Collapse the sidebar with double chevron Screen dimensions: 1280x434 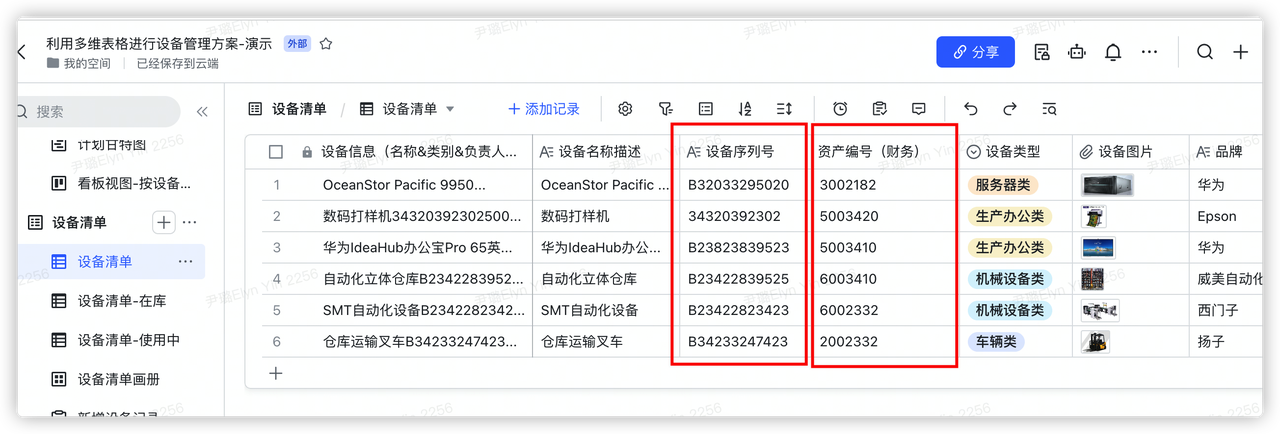[202, 112]
